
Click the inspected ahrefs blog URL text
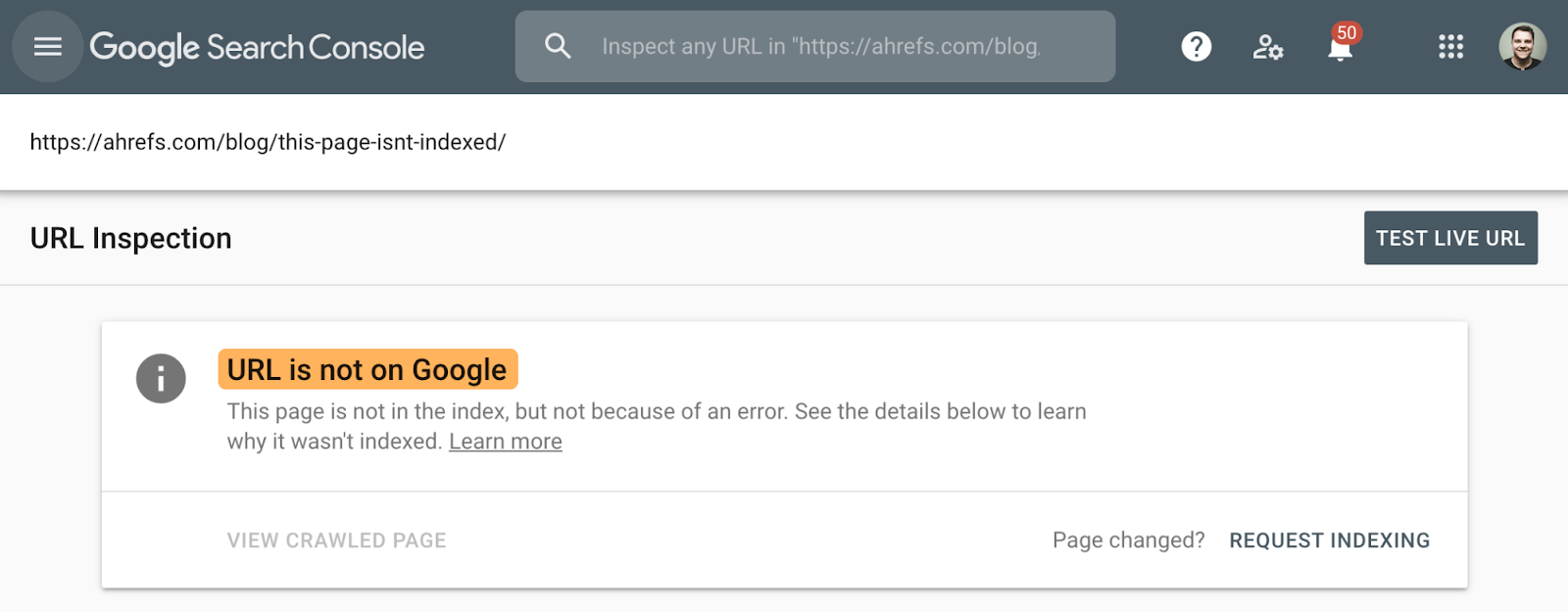[x=268, y=142]
